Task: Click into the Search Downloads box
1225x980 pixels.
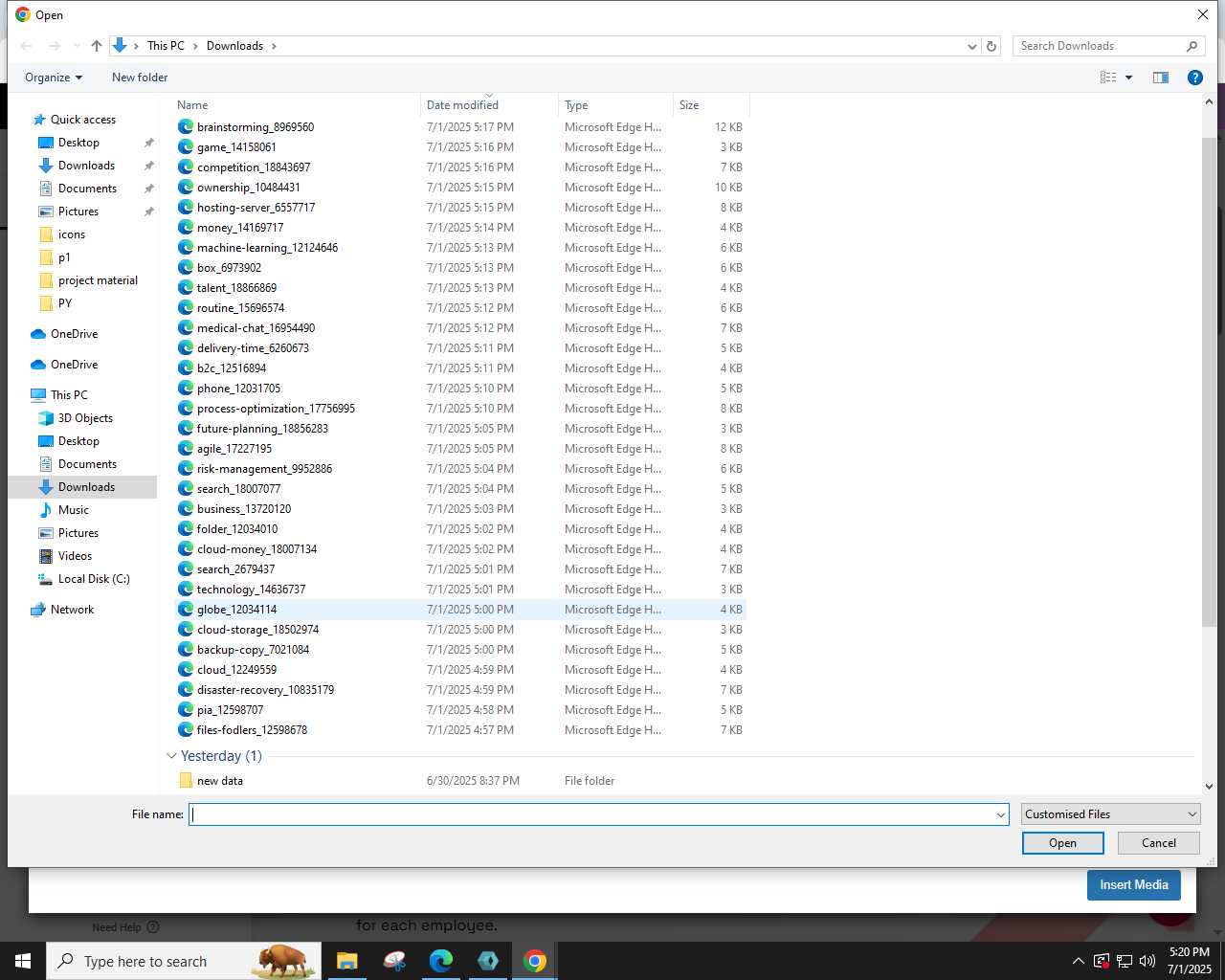Action: tap(1101, 46)
